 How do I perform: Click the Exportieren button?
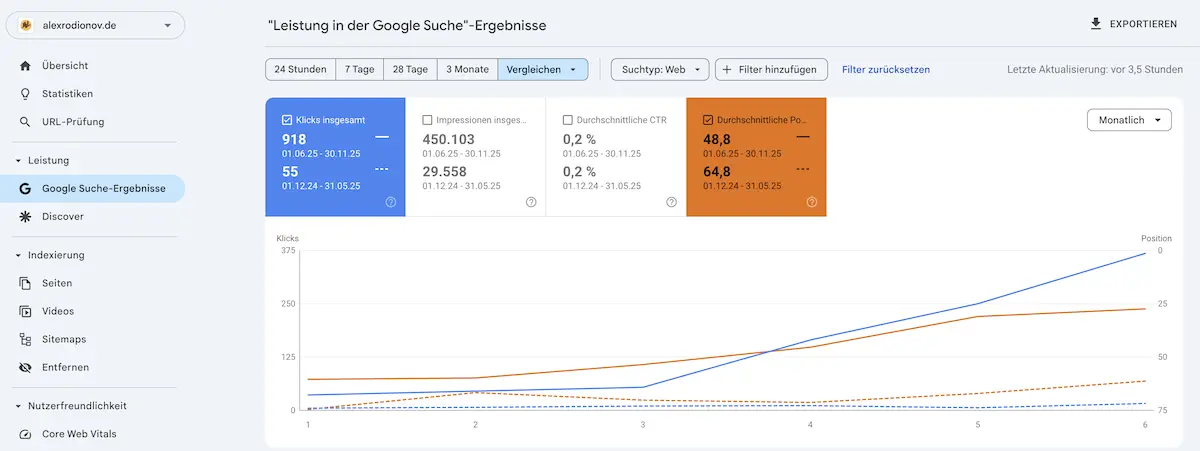coord(1132,24)
